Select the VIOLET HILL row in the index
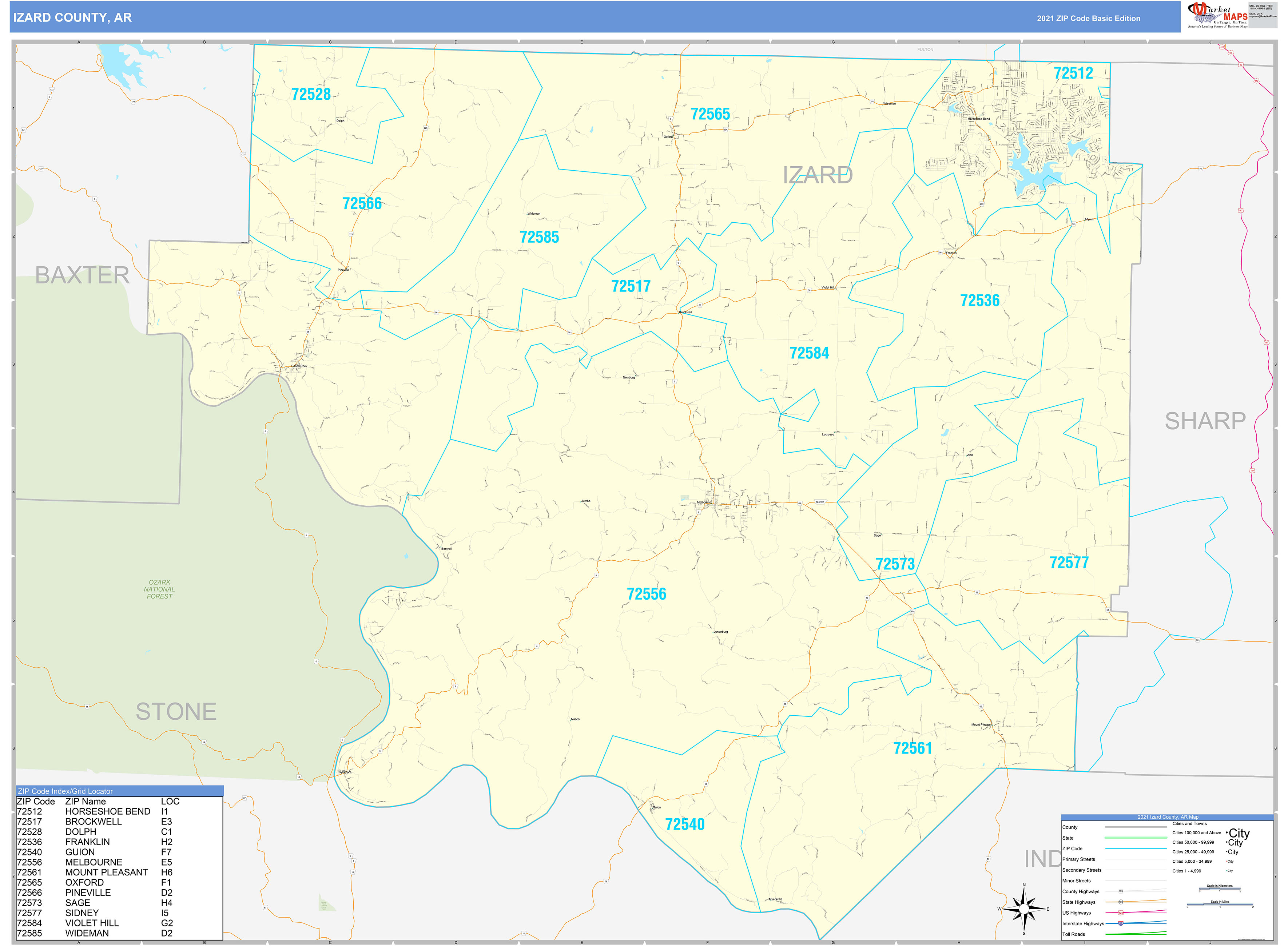1288x946 pixels. (119, 923)
